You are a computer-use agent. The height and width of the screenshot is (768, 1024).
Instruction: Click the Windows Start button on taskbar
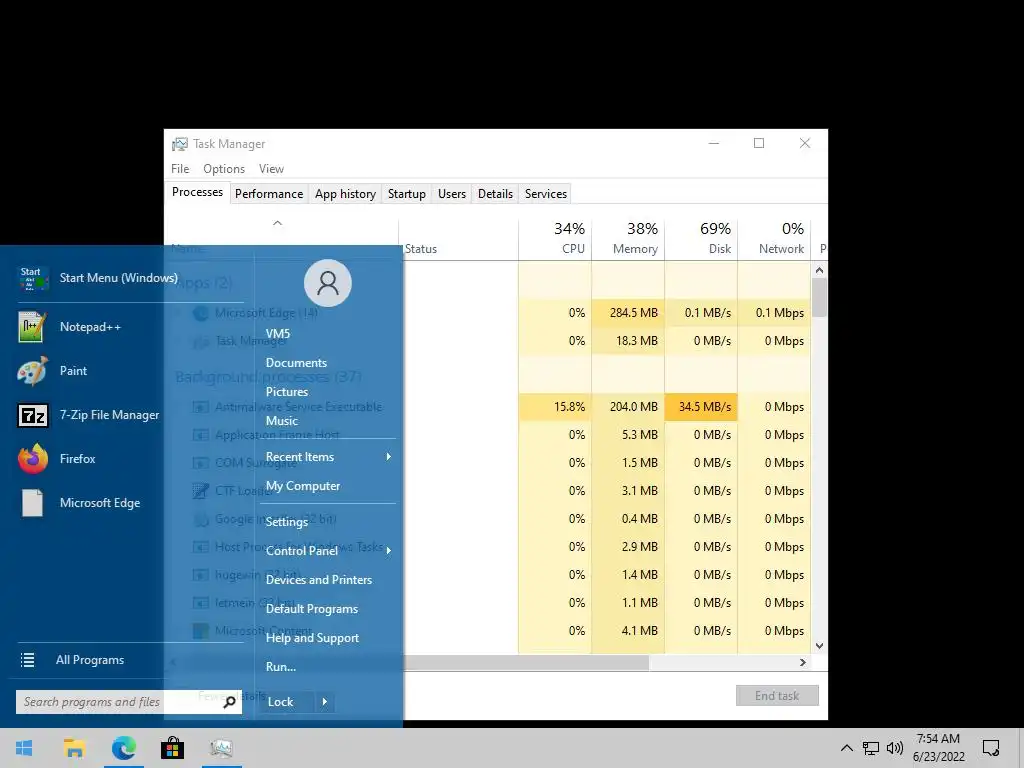(24, 748)
